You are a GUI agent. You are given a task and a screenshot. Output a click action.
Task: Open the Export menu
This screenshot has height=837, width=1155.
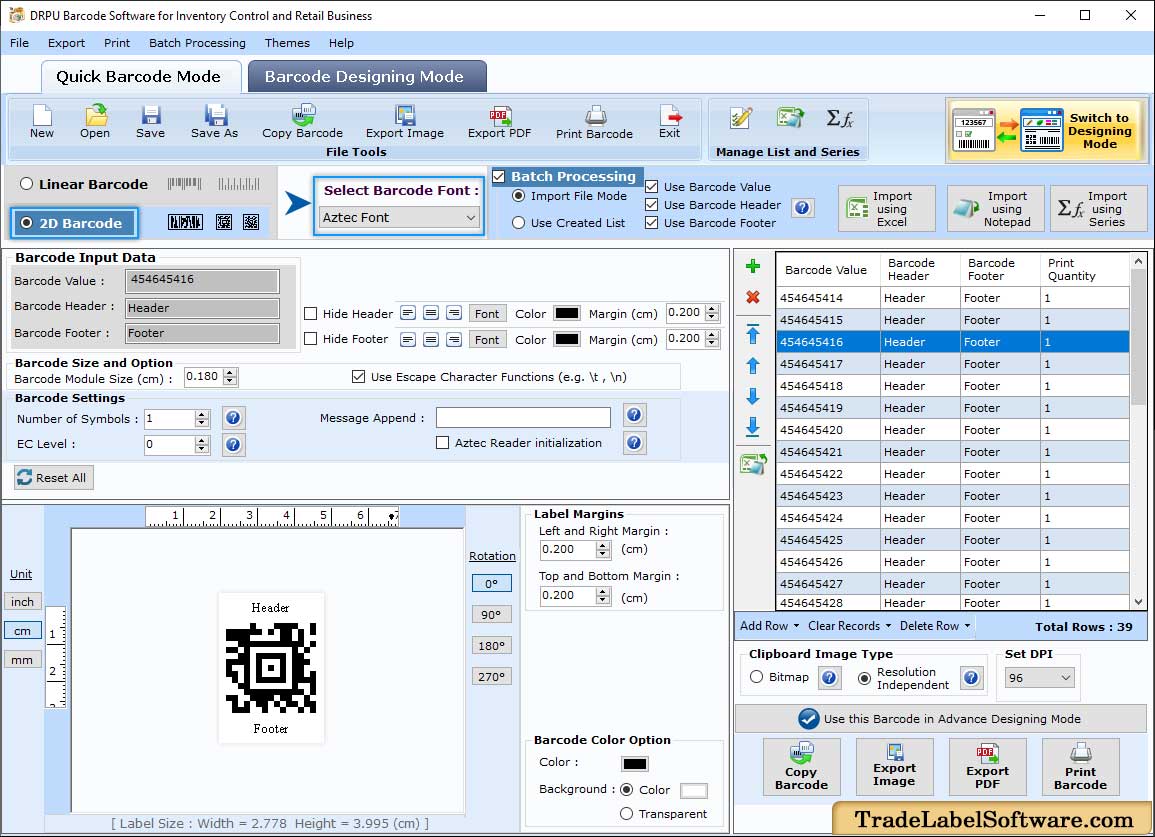66,43
